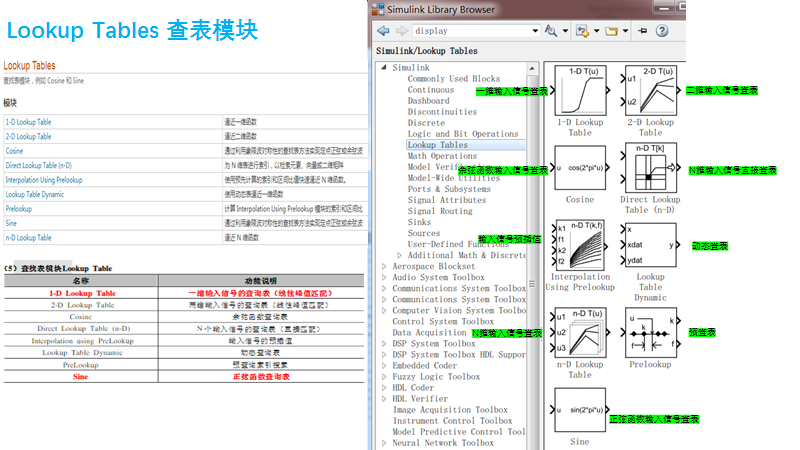Select Instrument Control Toolbox in tree
800x450 pixels.
pos(453,421)
